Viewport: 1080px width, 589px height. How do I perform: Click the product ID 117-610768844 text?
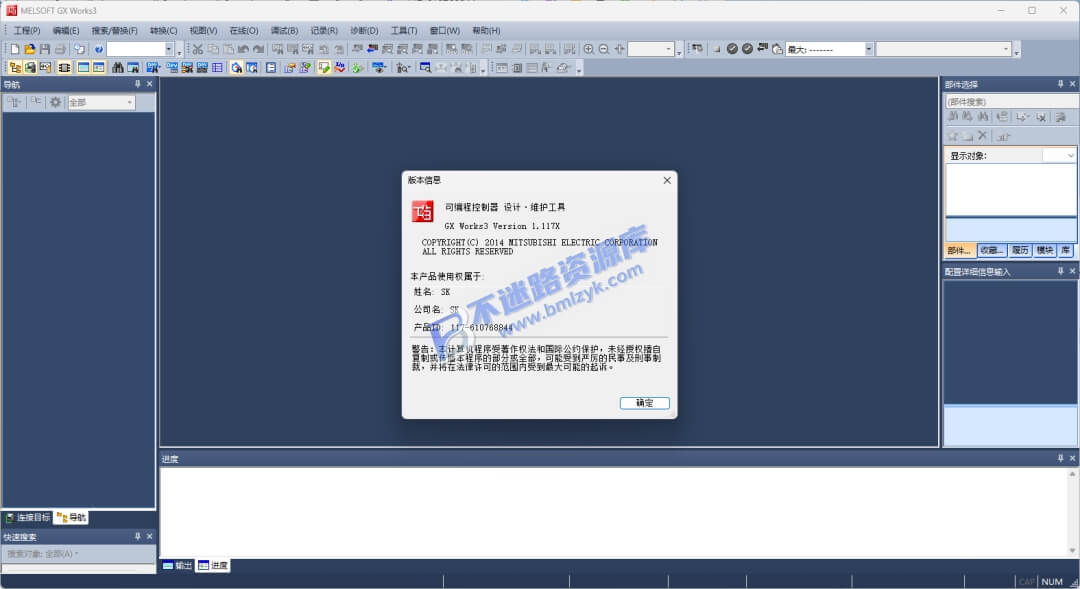click(481, 328)
